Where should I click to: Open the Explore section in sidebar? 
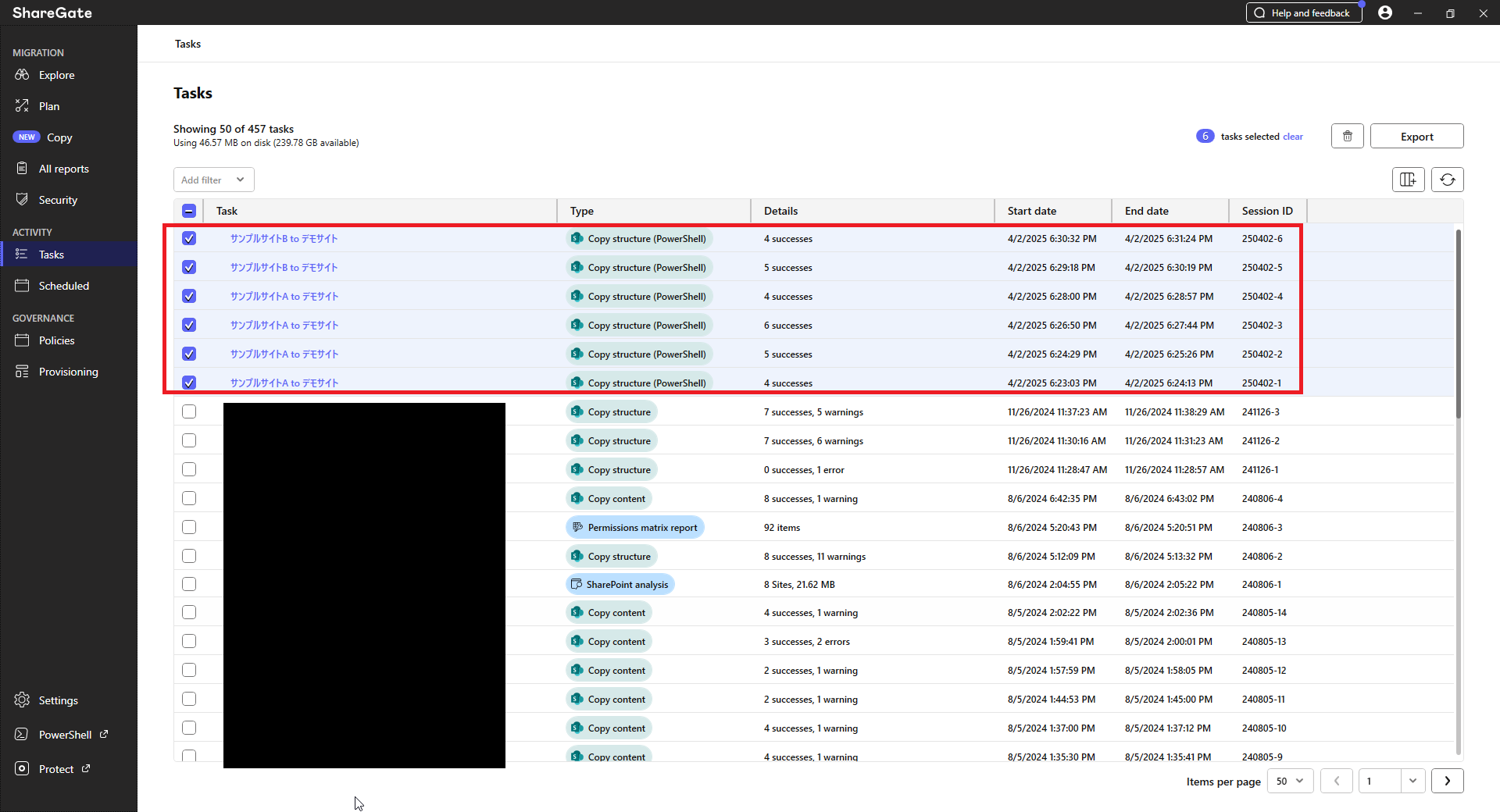point(55,75)
